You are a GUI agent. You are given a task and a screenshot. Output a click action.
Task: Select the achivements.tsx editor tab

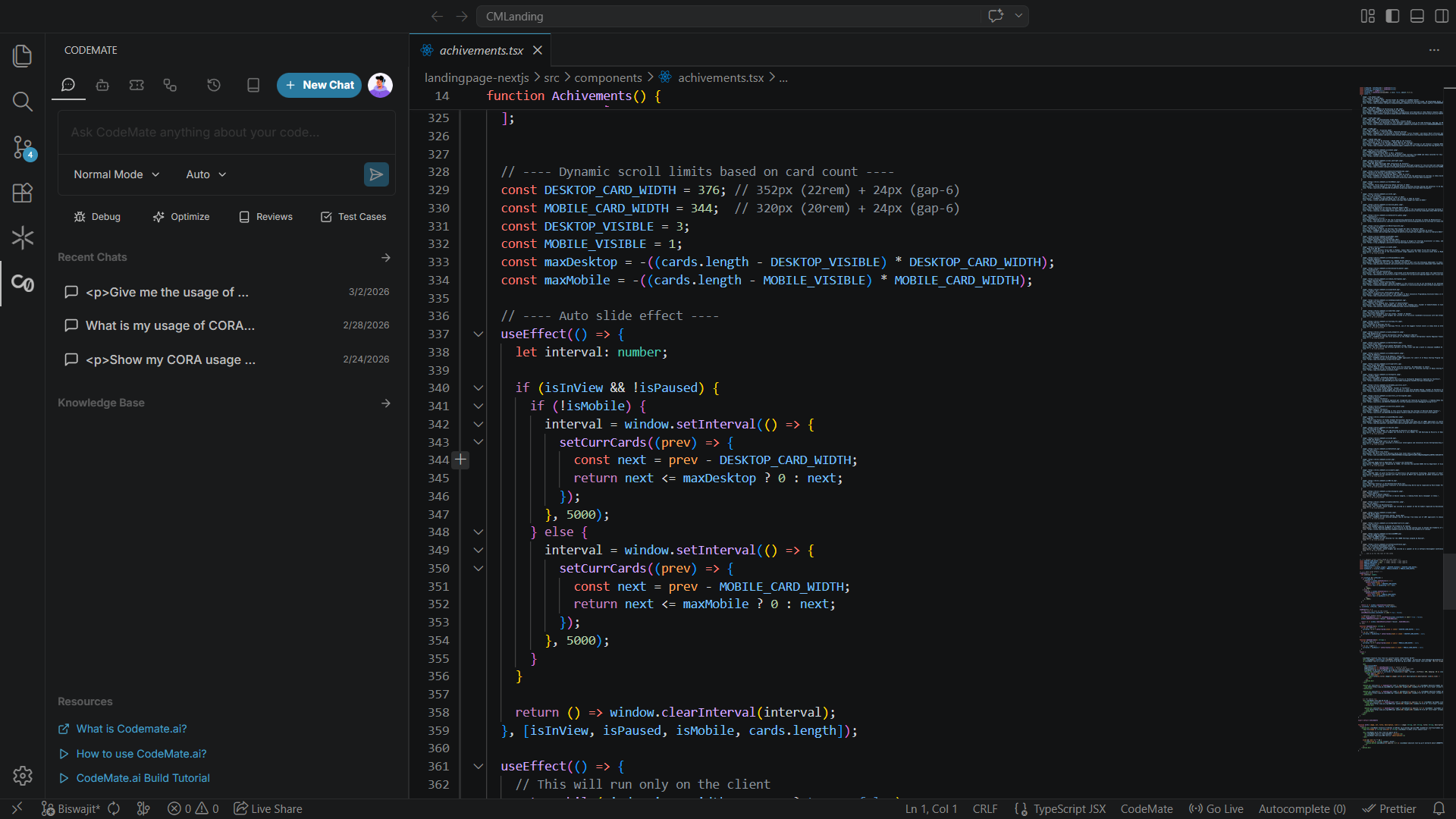tap(480, 50)
